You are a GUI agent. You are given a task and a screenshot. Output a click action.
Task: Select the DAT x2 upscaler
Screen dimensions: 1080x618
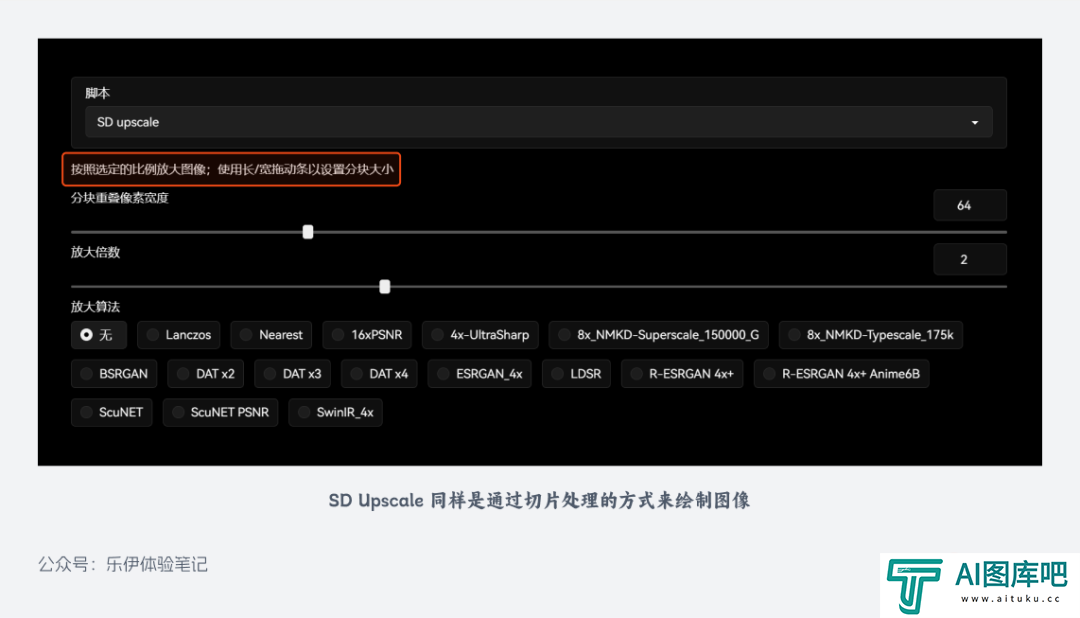point(206,374)
